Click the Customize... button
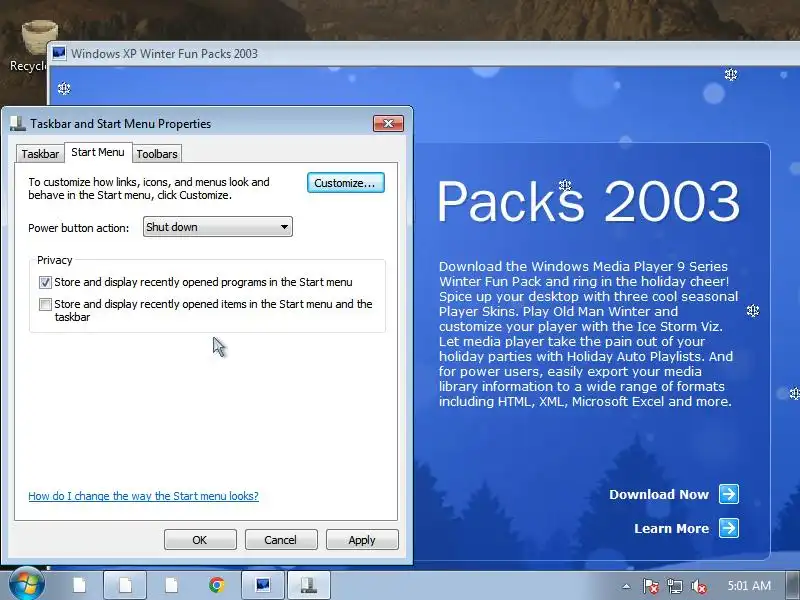800x600 pixels. 345,183
